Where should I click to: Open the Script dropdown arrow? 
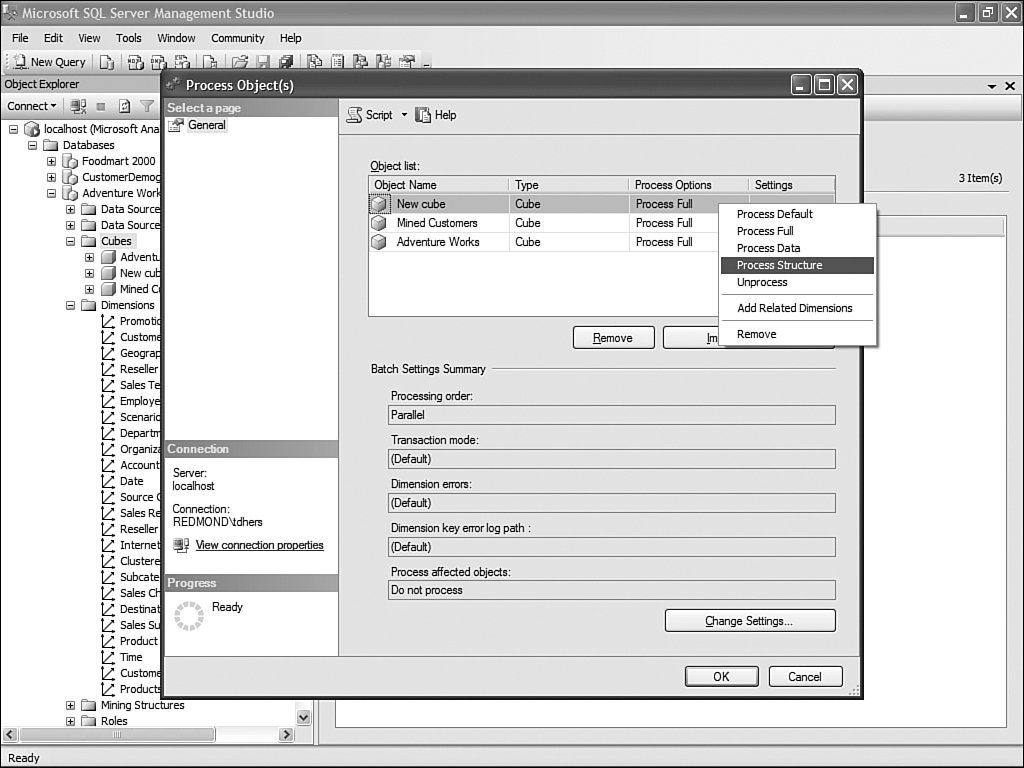404,115
